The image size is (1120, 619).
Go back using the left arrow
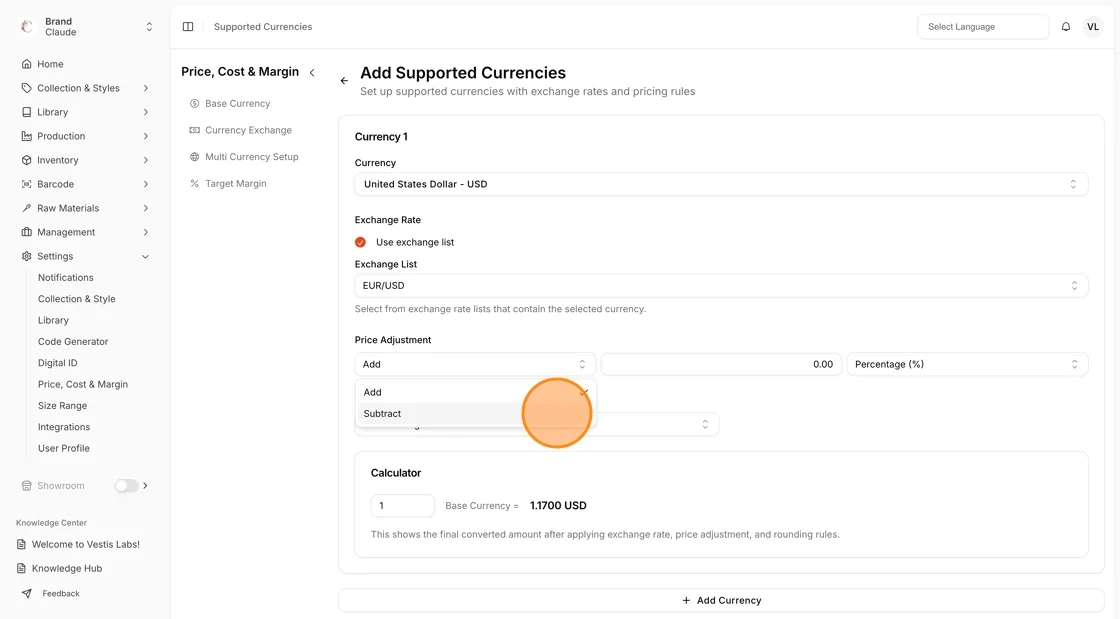coord(344,81)
